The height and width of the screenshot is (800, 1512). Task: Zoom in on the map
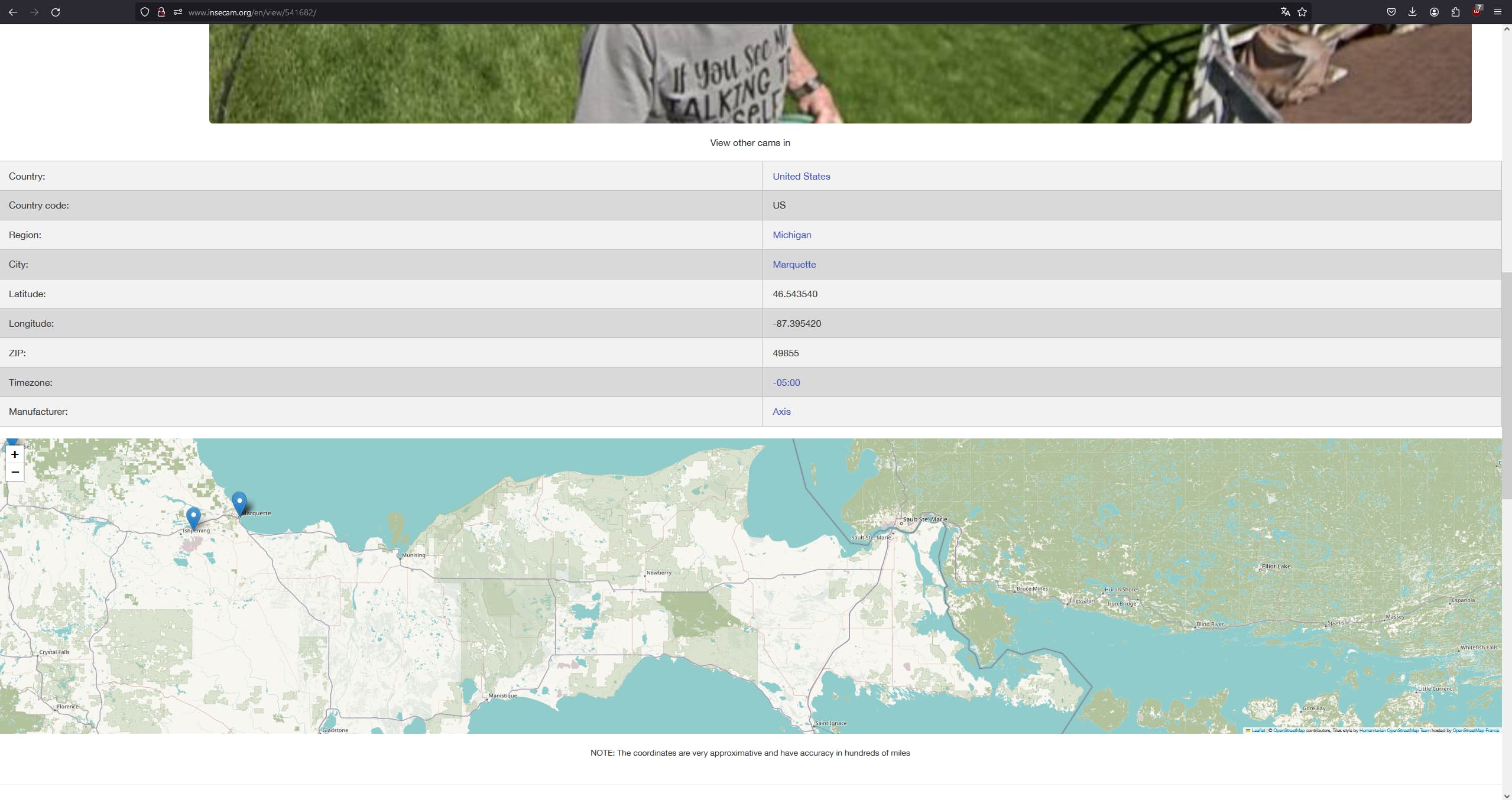point(15,454)
